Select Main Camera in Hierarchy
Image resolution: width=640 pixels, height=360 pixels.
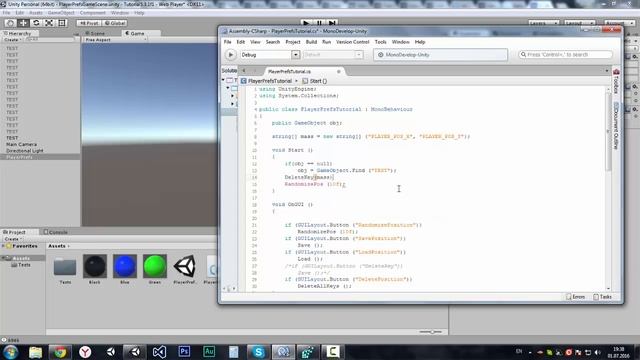[x=21, y=144]
